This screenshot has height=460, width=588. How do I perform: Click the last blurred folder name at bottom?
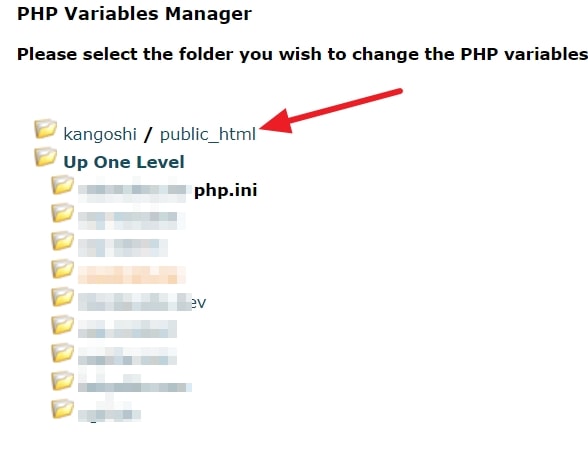[x=109, y=414]
